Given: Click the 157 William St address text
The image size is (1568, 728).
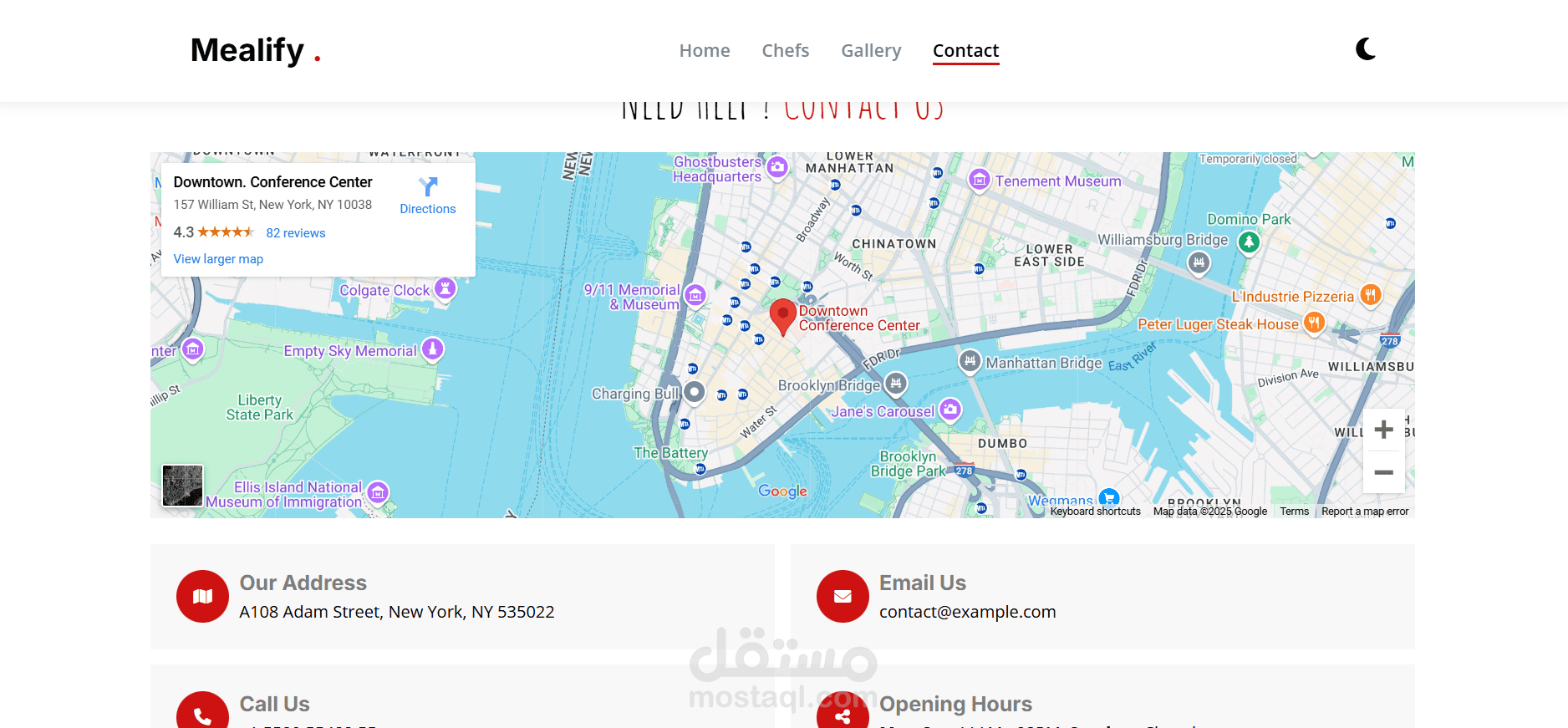Looking at the screenshot, I should pos(272,205).
